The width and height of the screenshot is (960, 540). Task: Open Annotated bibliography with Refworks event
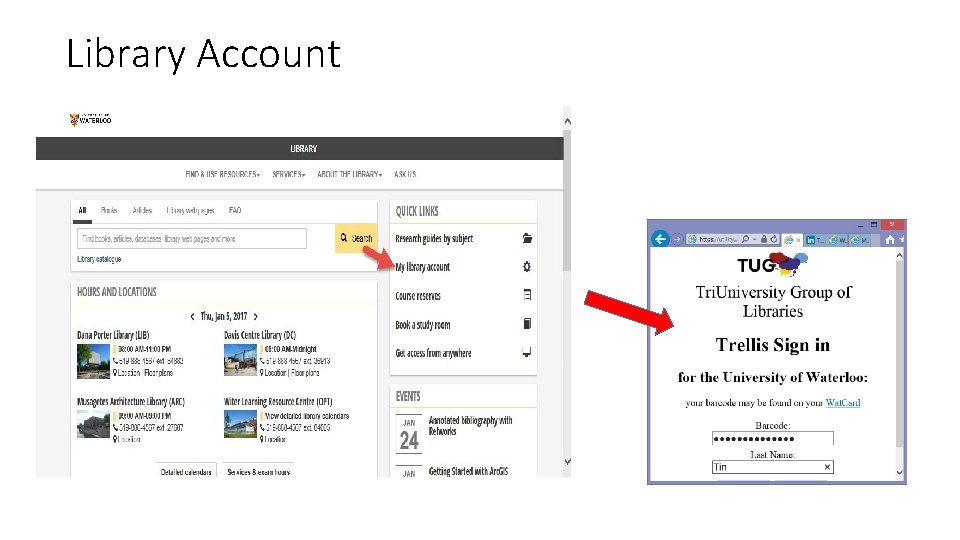tap(470, 426)
